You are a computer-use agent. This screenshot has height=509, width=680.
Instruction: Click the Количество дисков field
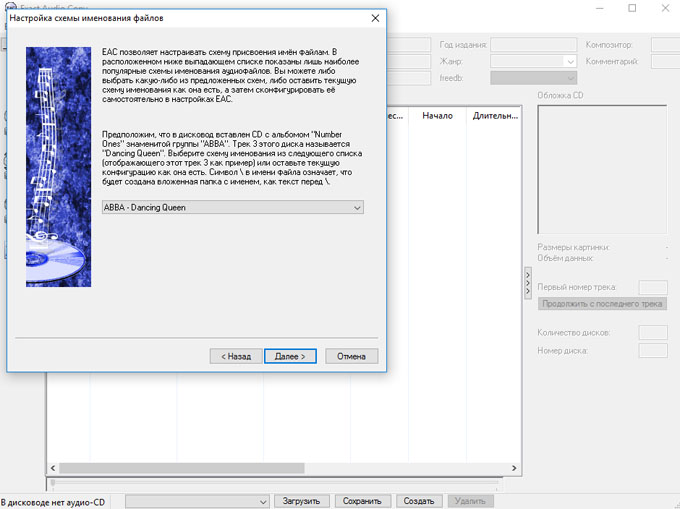652,332
